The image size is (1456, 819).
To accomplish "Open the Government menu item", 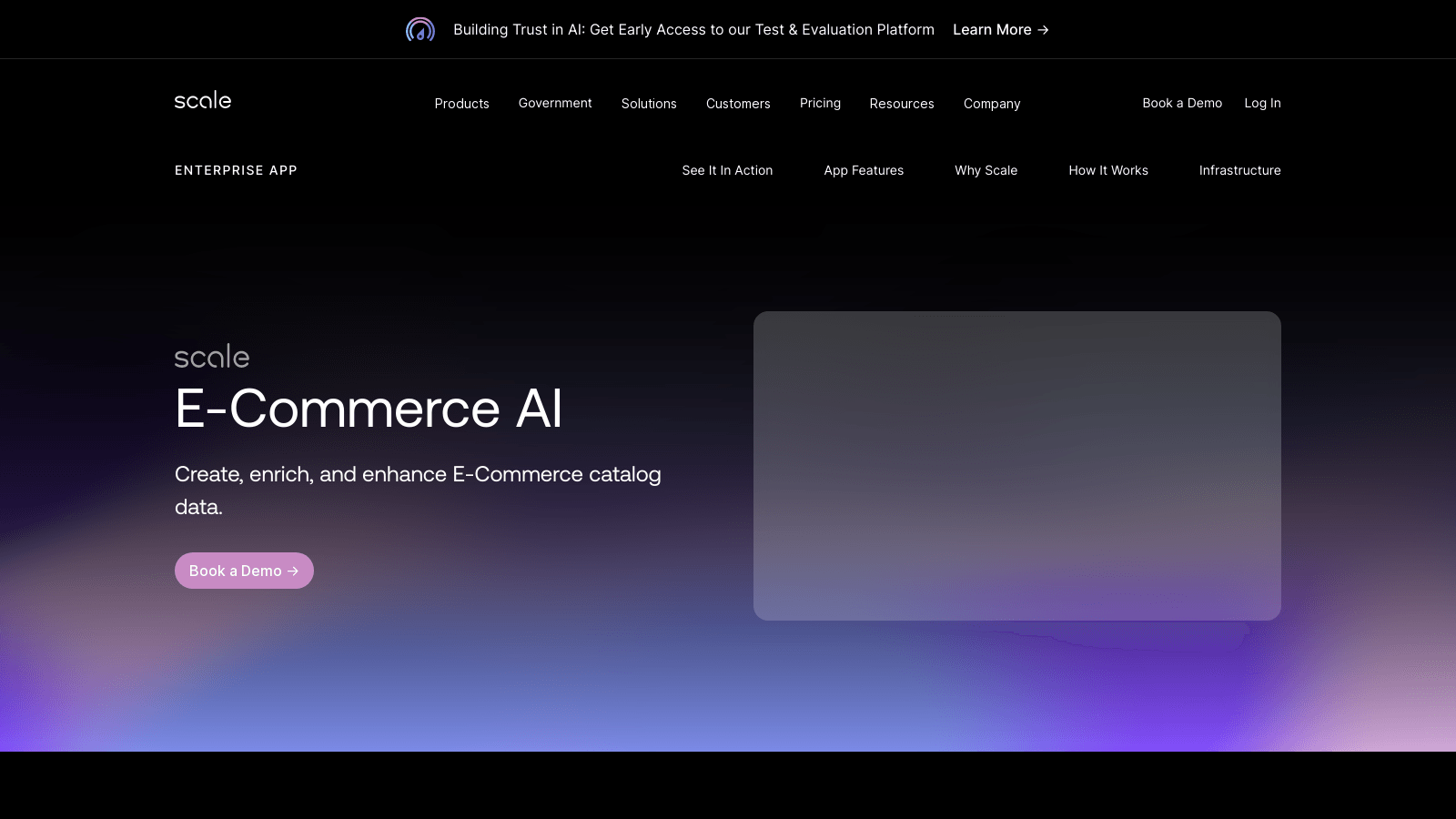I will tap(555, 104).
